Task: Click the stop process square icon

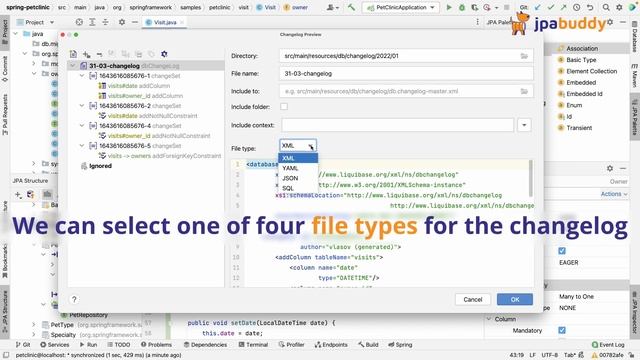Action: [x=507, y=7]
